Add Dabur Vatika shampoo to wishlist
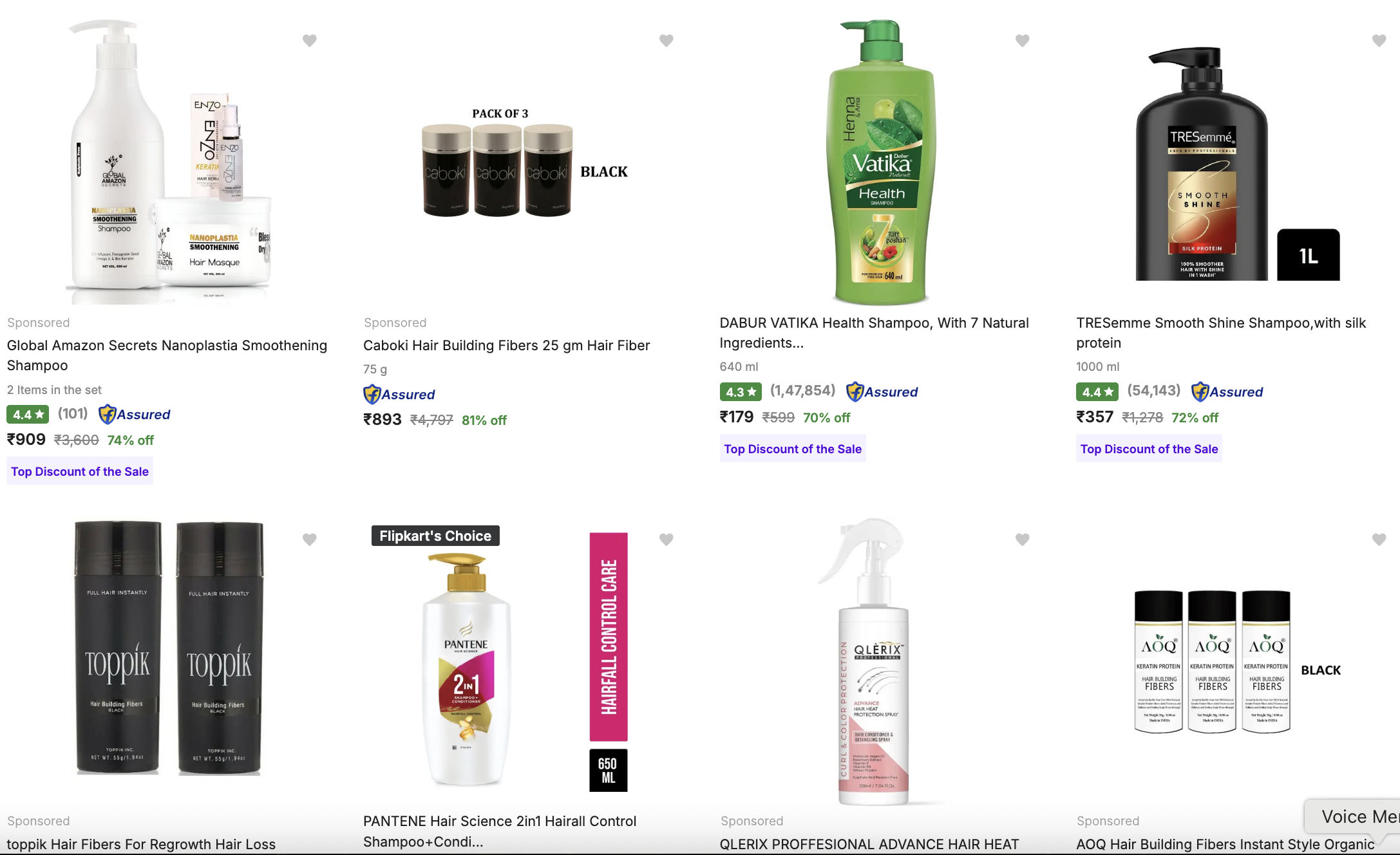The height and width of the screenshot is (855, 1400). [x=1022, y=41]
